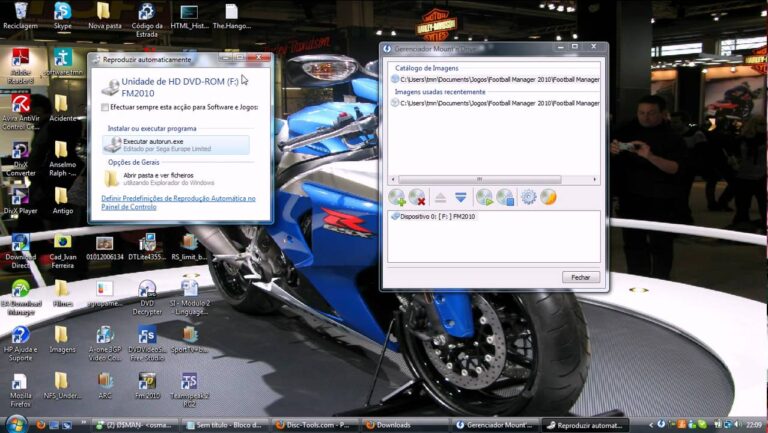Open the Windows Start orb
Viewport: 768px width, 433px height.
click(16, 424)
